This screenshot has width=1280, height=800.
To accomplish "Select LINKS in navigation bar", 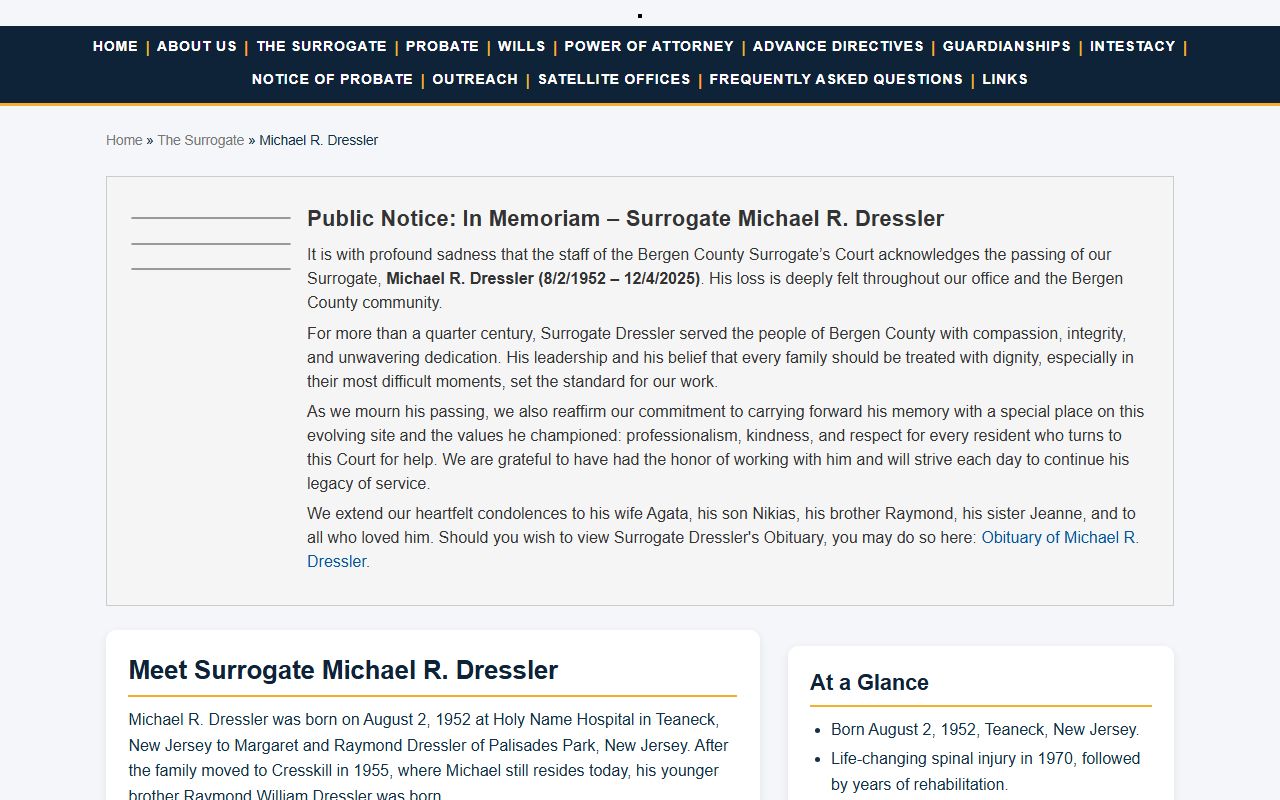I will point(1005,79).
